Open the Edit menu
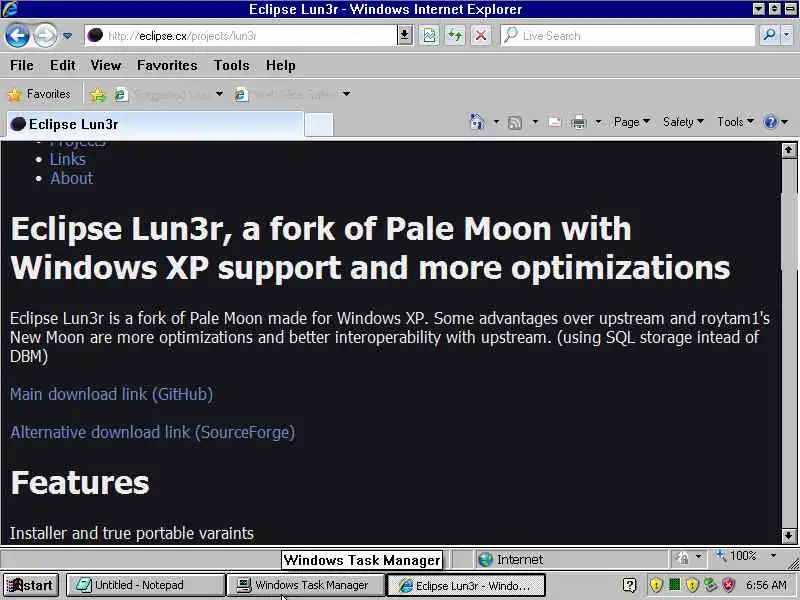 click(x=63, y=65)
